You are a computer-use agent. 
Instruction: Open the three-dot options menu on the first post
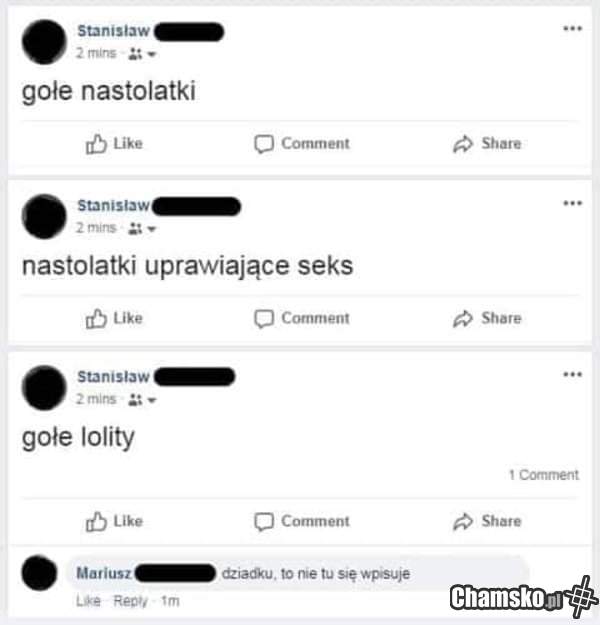(x=572, y=28)
